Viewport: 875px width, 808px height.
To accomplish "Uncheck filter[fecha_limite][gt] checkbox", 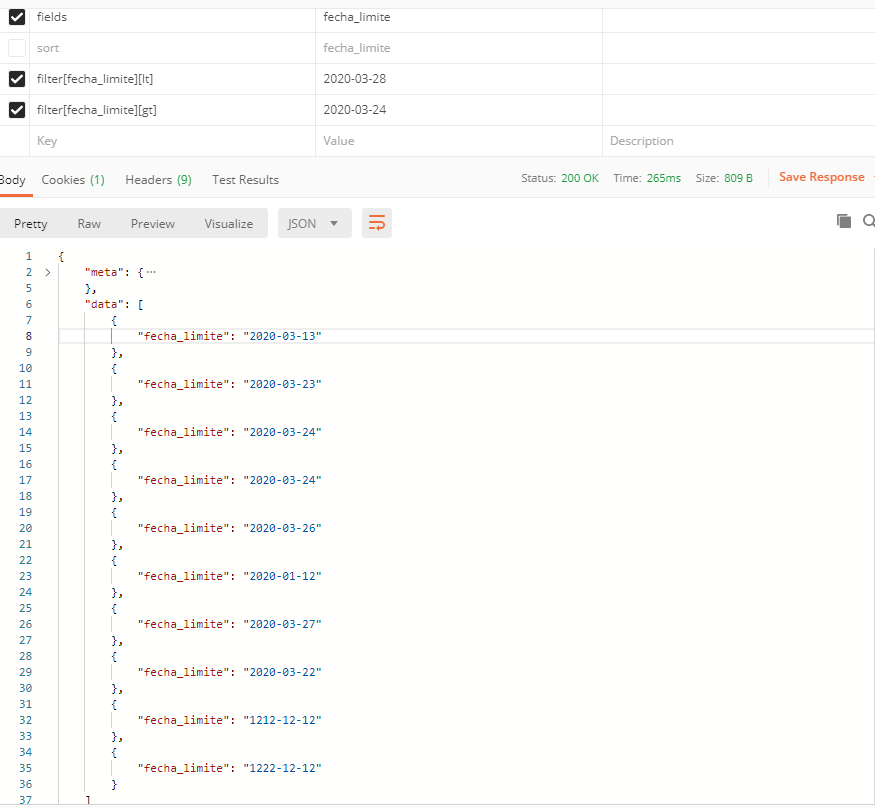I will pyautogui.click(x=17, y=110).
